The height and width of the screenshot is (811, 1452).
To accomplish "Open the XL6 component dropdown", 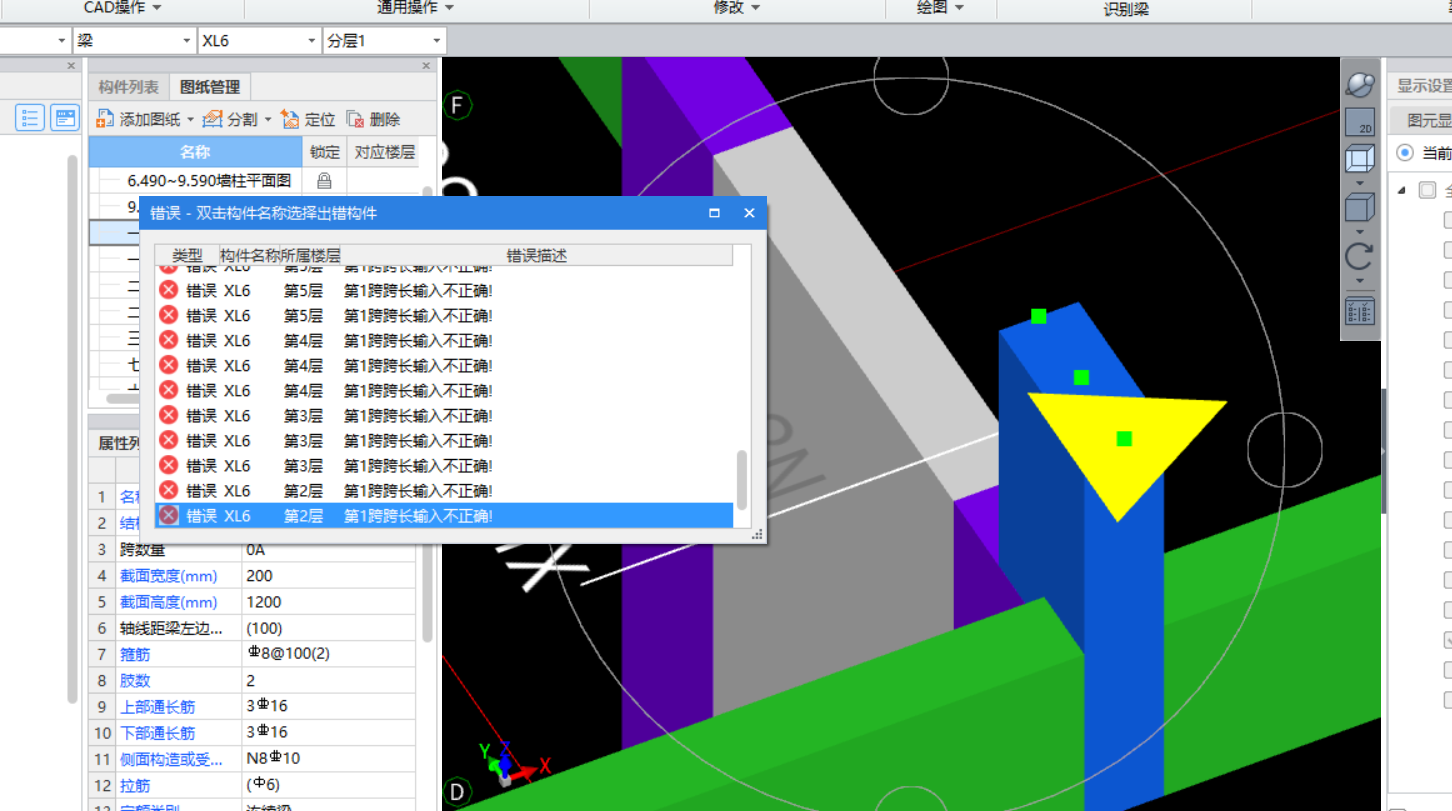I will 312,41.
